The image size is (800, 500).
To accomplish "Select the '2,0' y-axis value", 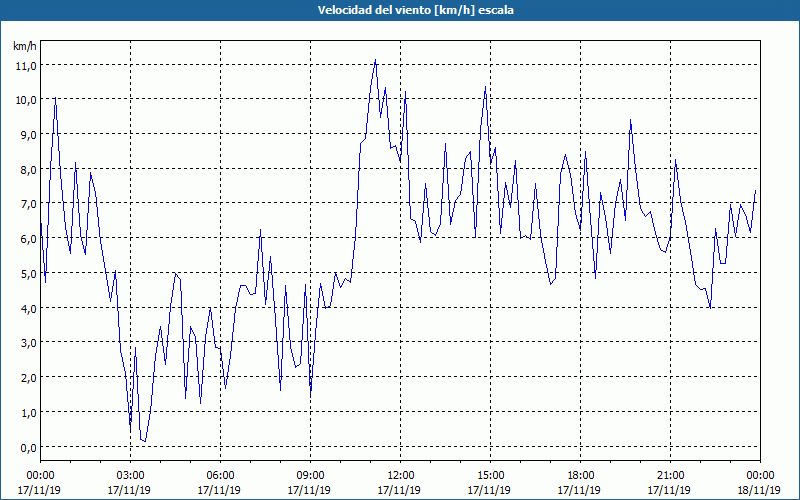I will (29, 378).
